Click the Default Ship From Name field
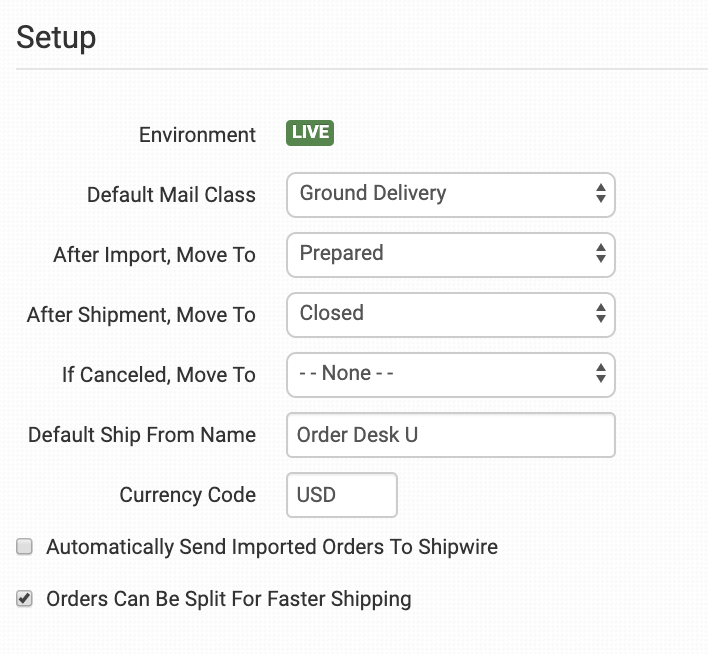The width and height of the screenshot is (708, 654). [x=450, y=435]
